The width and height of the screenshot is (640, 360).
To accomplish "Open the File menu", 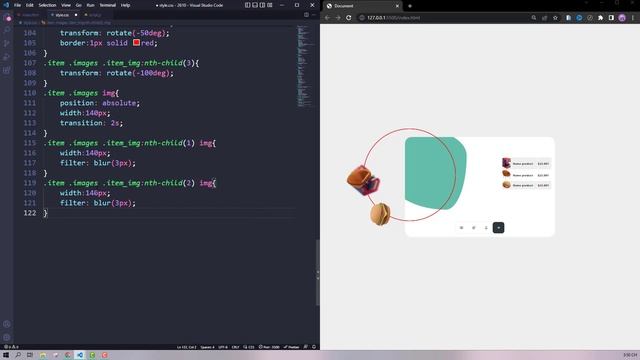I will pyautogui.click(x=17, y=5).
